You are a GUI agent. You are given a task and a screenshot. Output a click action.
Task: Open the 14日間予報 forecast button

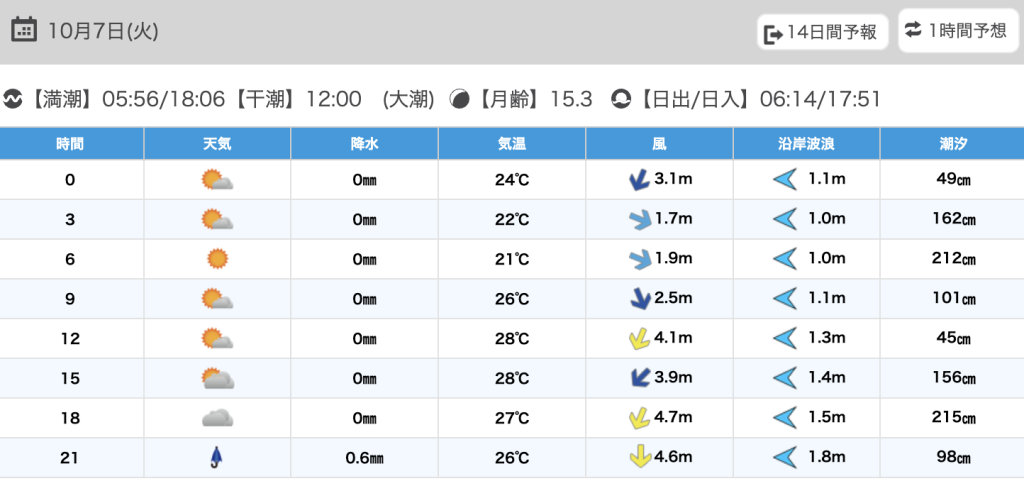(822, 32)
